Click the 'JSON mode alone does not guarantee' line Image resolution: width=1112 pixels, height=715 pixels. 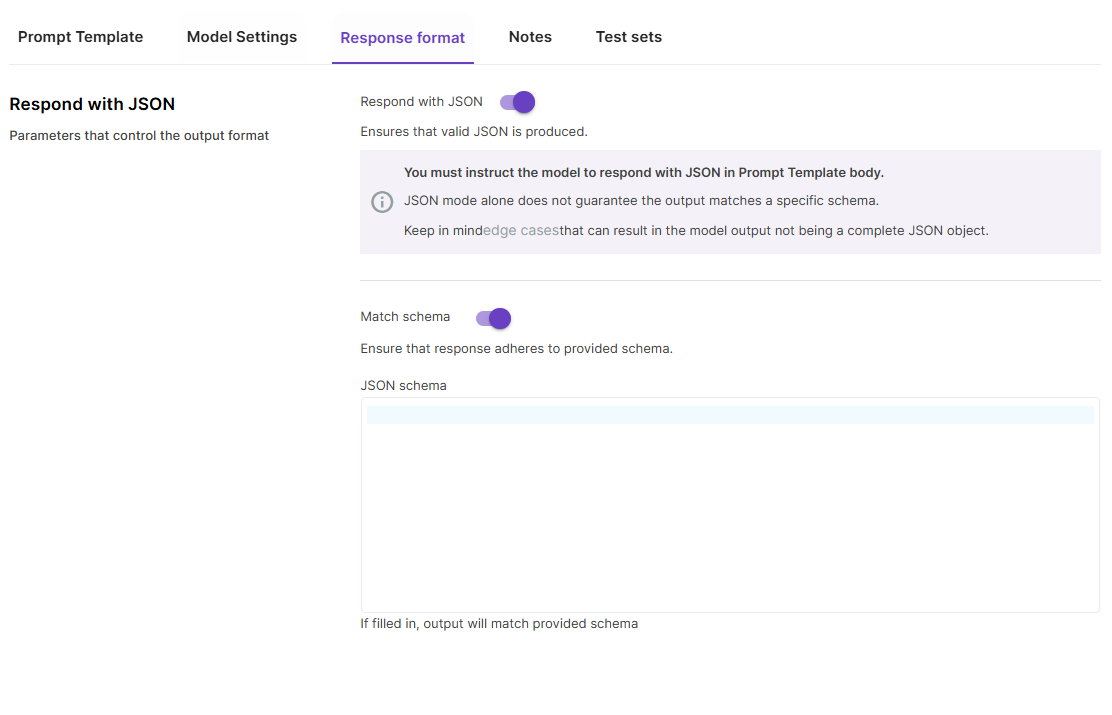point(641,201)
